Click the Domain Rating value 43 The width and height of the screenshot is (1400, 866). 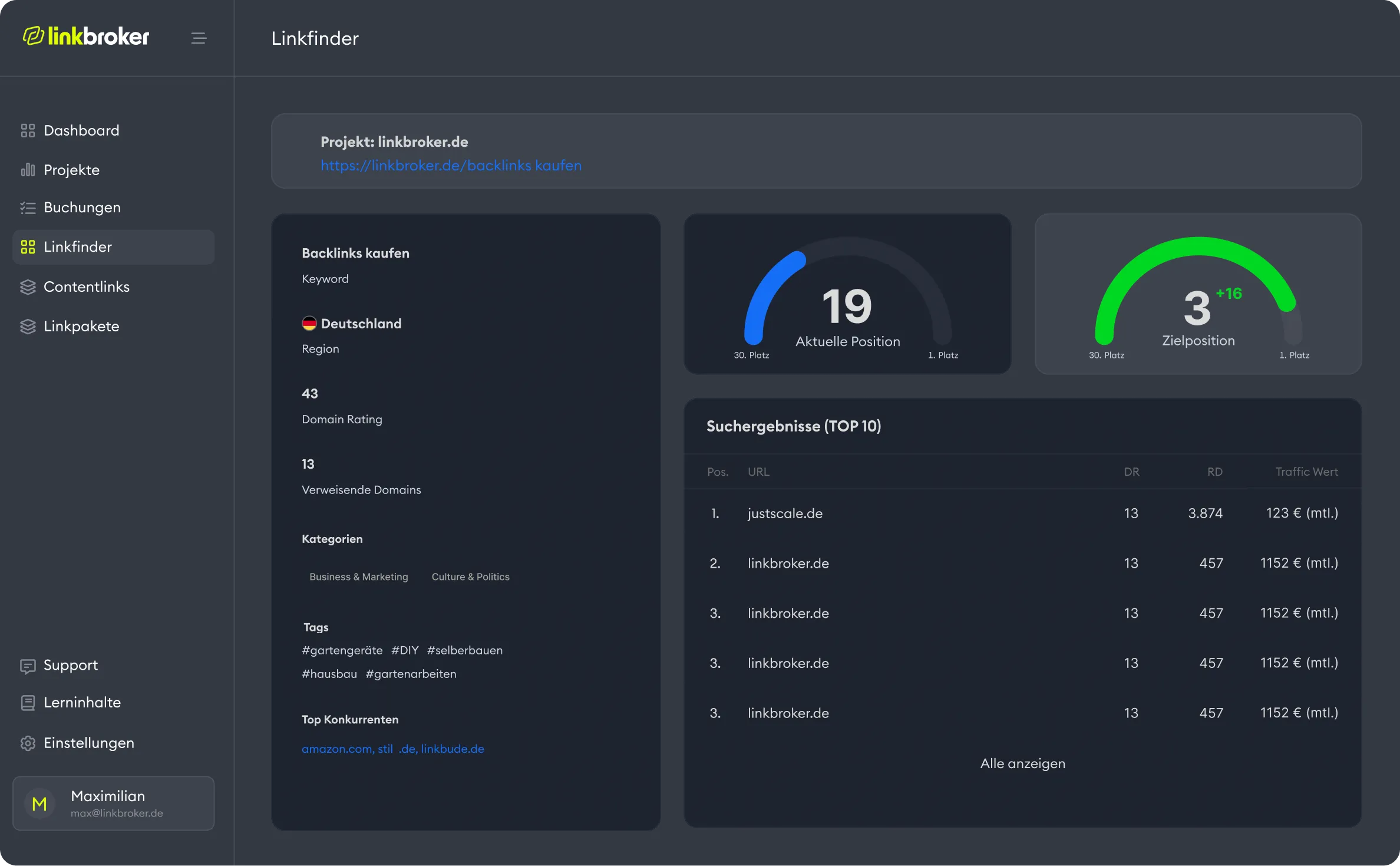310,393
